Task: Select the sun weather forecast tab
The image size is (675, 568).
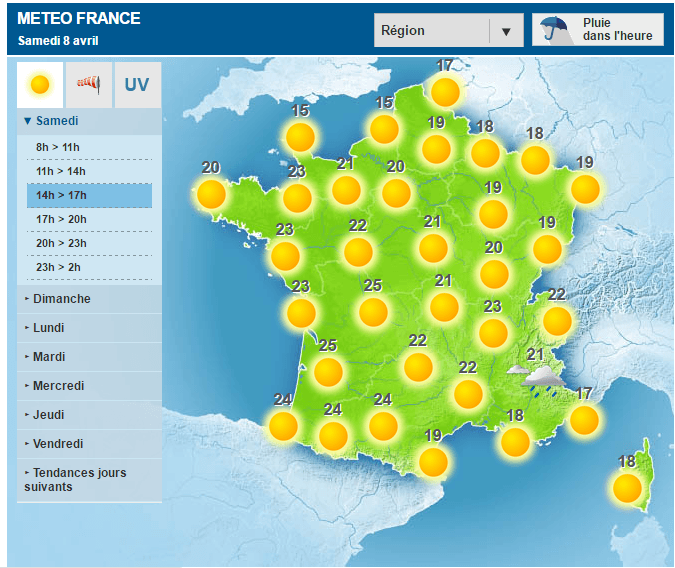Action: coord(40,85)
